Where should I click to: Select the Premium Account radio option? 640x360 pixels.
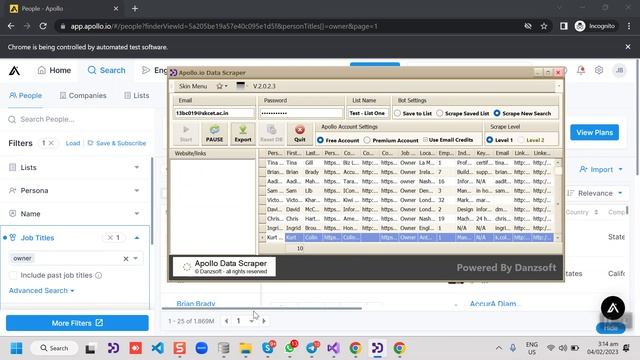click(367, 140)
